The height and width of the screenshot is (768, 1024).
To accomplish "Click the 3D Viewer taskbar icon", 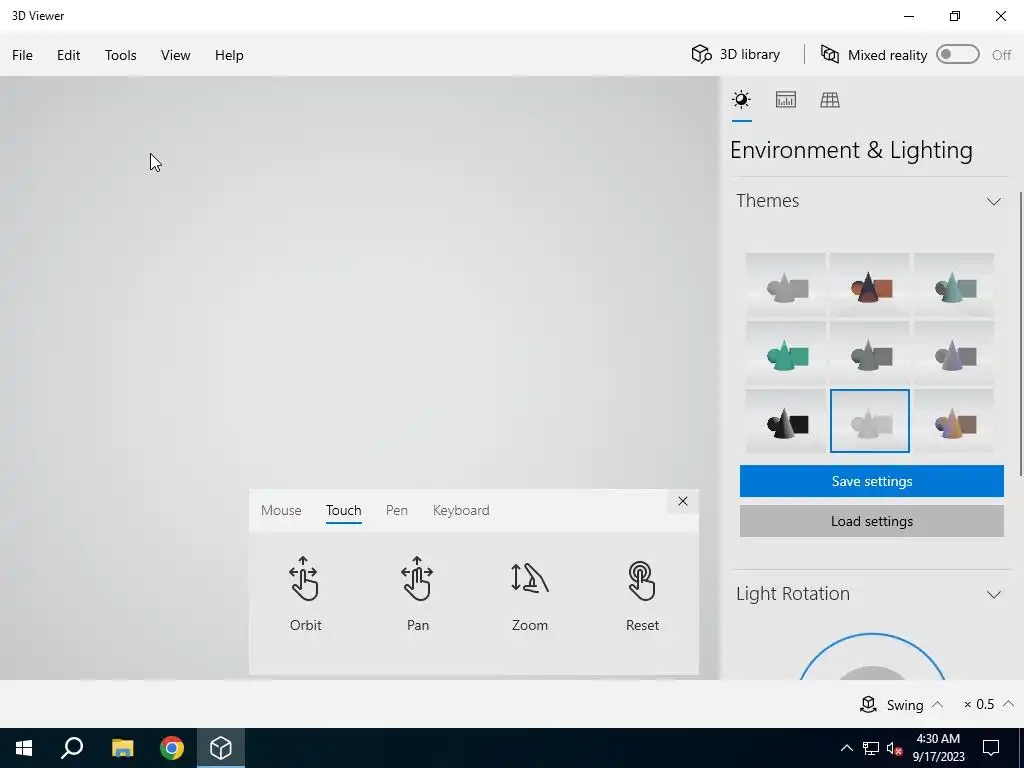I will [x=221, y=748].
